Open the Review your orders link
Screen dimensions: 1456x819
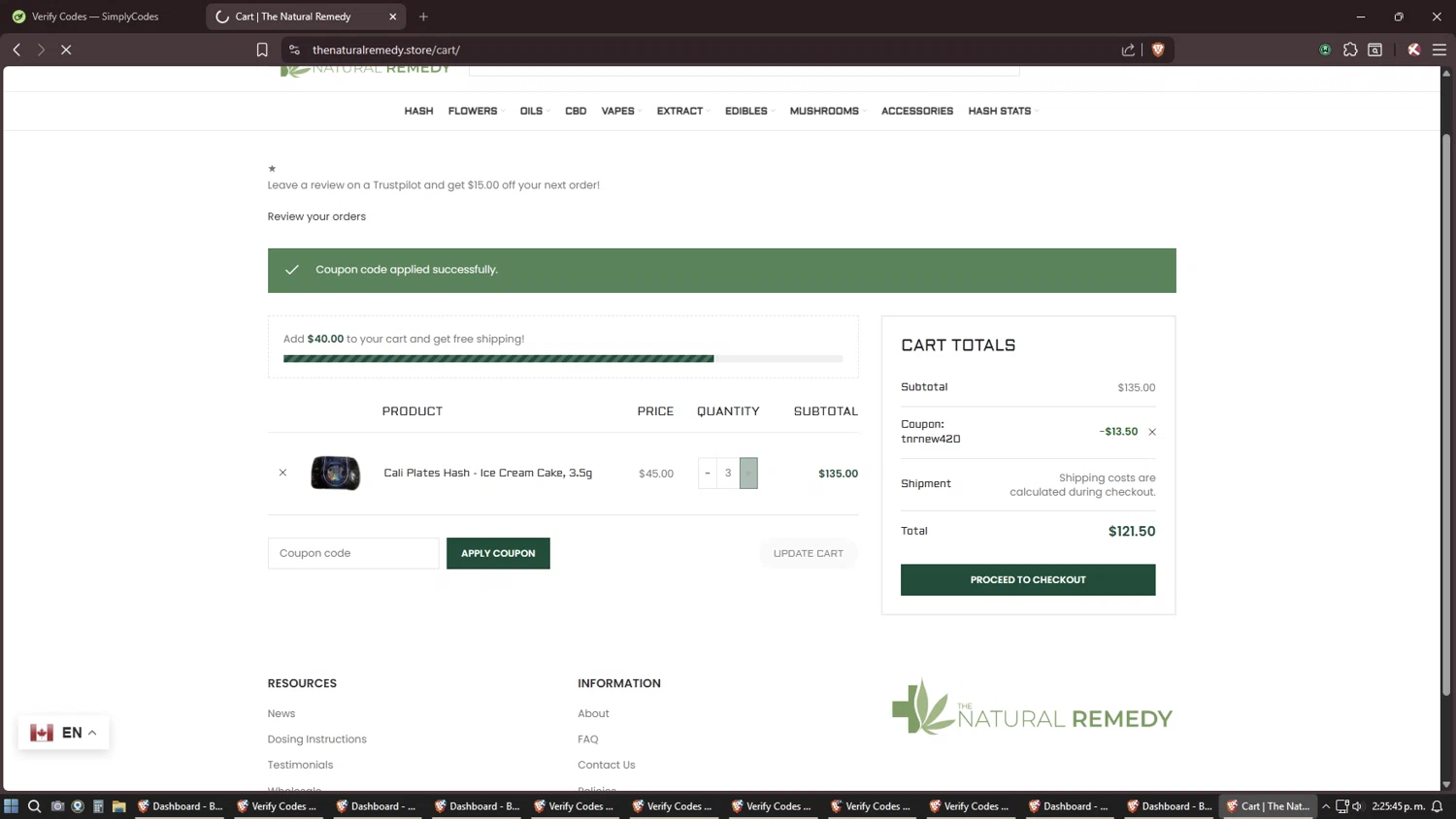[316, 216]
